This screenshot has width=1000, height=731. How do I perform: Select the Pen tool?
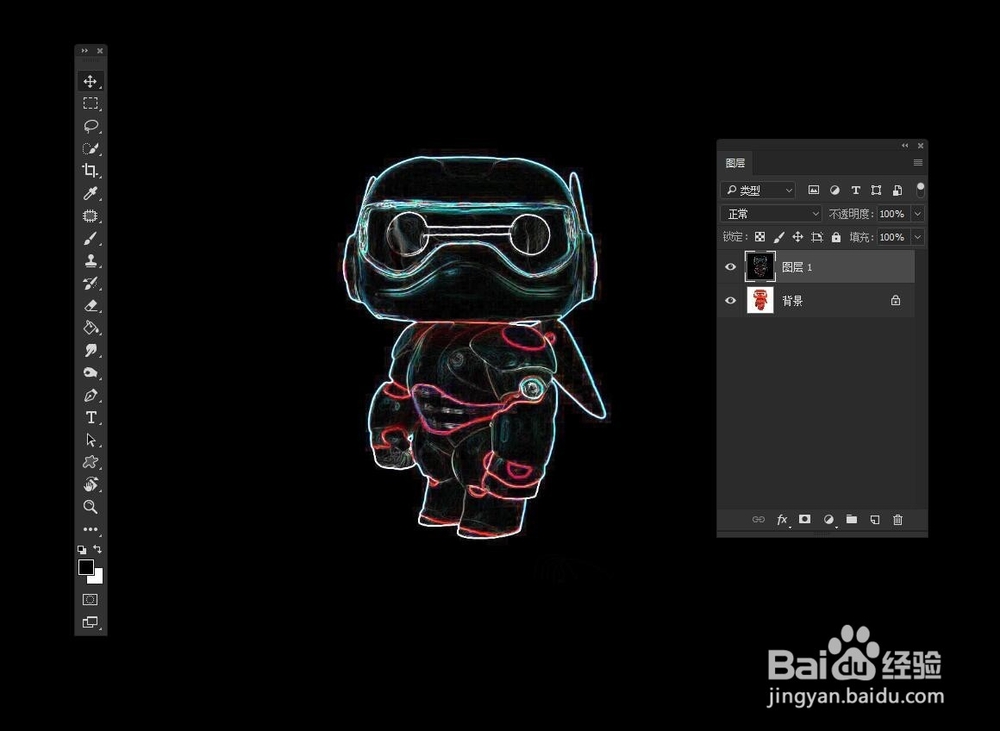pos(90,395)
